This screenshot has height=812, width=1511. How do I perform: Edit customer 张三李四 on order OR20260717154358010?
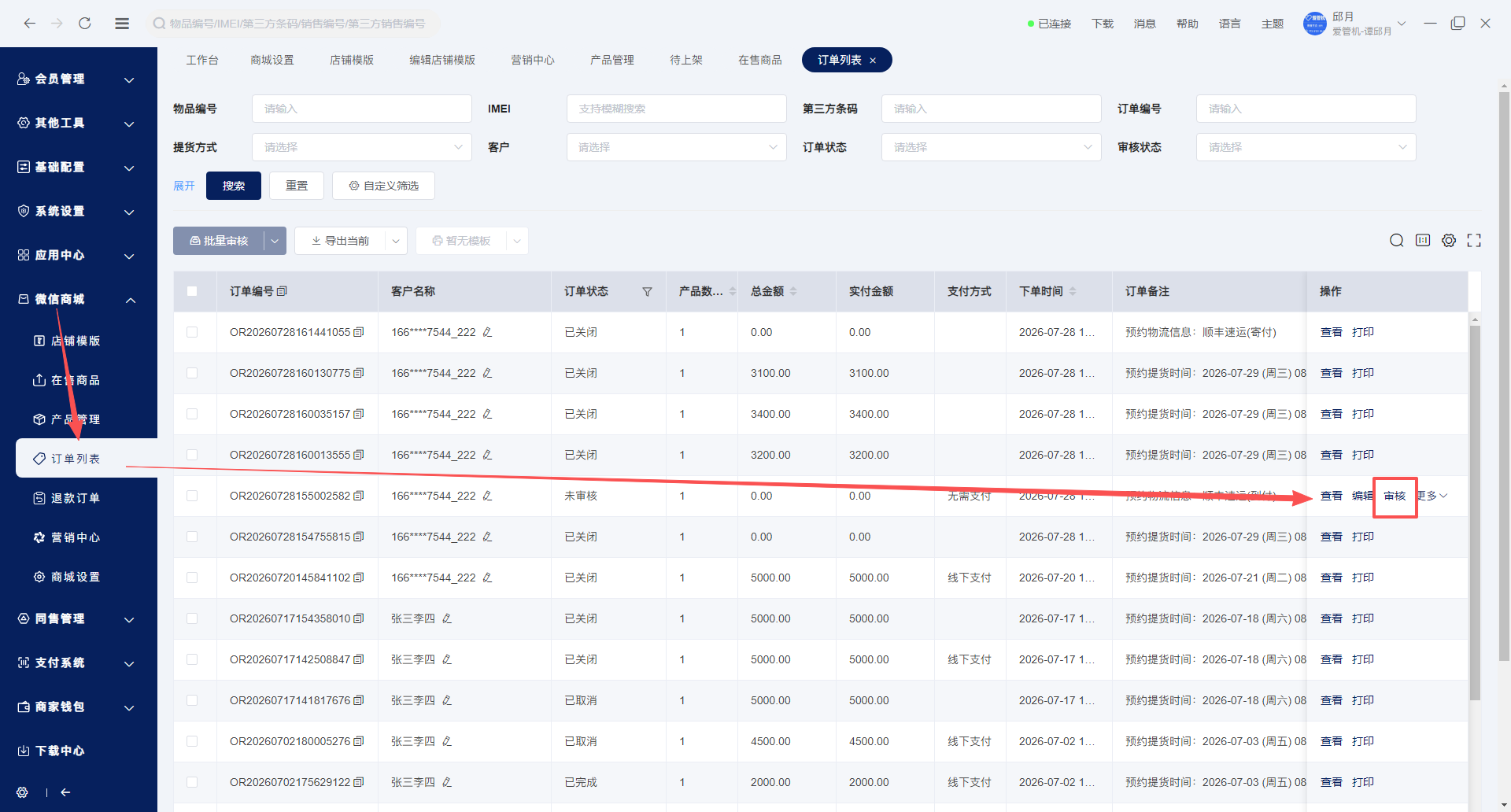[447, 618]
